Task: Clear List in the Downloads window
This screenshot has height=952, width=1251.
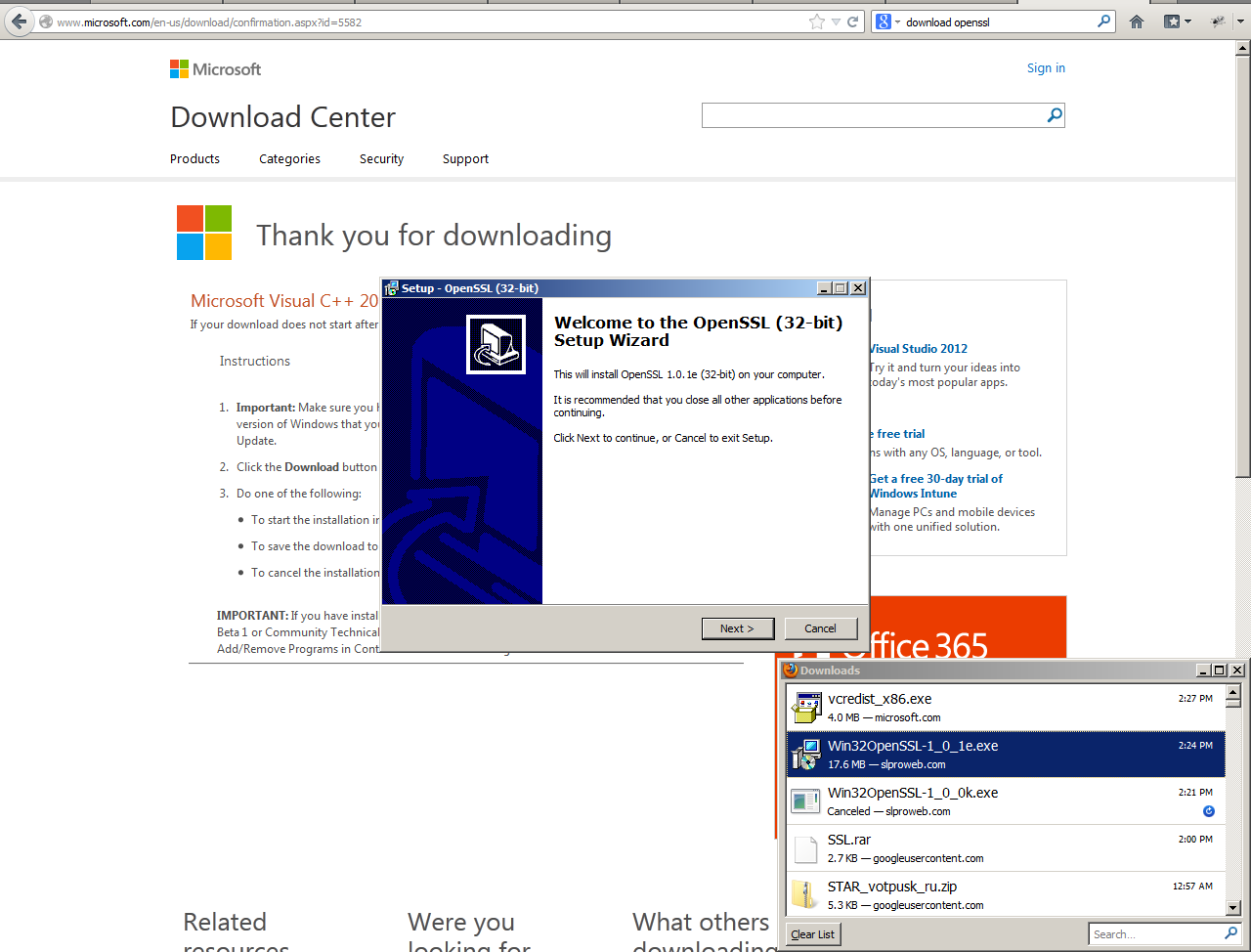Action: pos(813,934)
